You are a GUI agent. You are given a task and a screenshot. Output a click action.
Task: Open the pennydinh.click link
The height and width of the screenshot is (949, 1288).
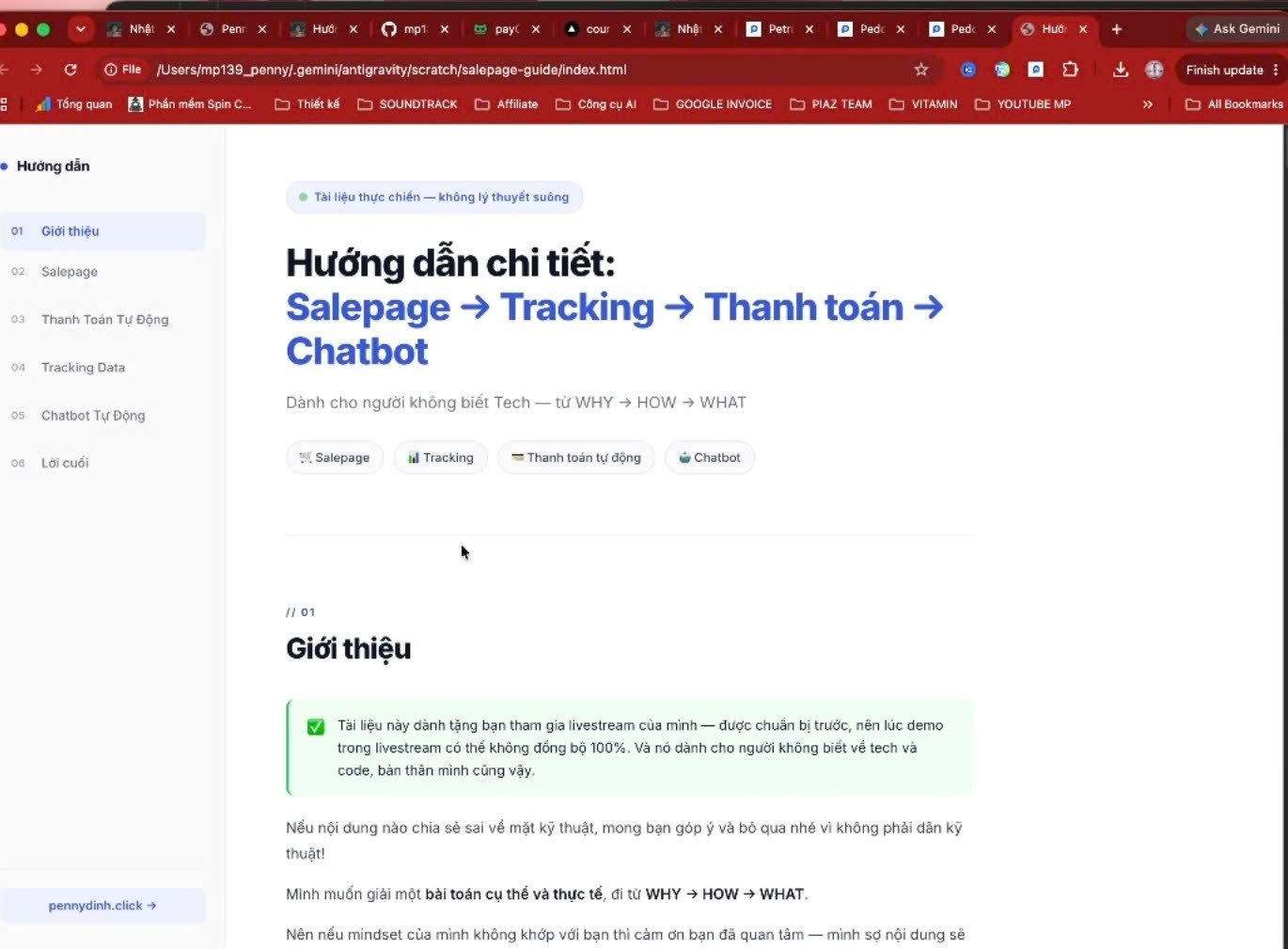tap(102, 906)
